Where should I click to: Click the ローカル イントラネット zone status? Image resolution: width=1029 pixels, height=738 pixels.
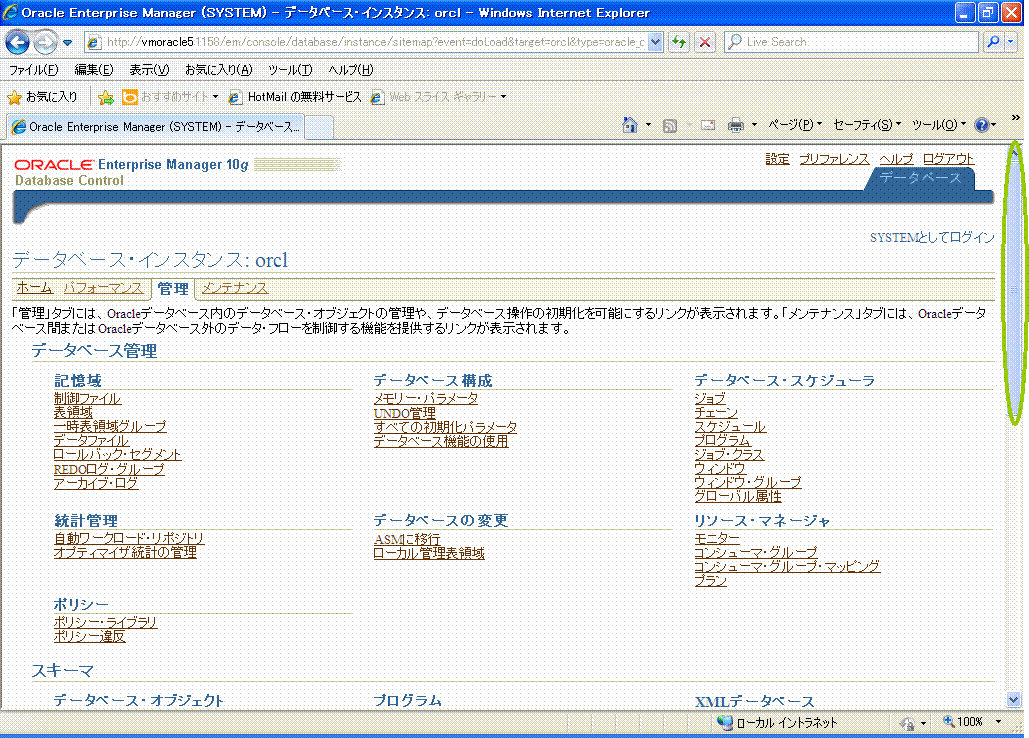(778, 722)
